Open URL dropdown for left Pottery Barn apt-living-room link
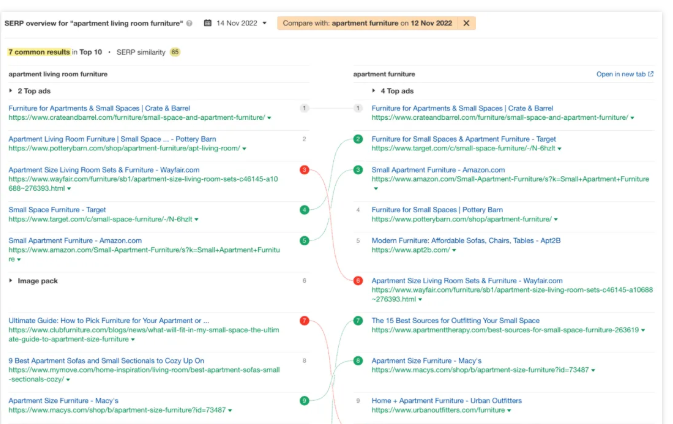Screen dimensions: 673x424 click(243, 148)
